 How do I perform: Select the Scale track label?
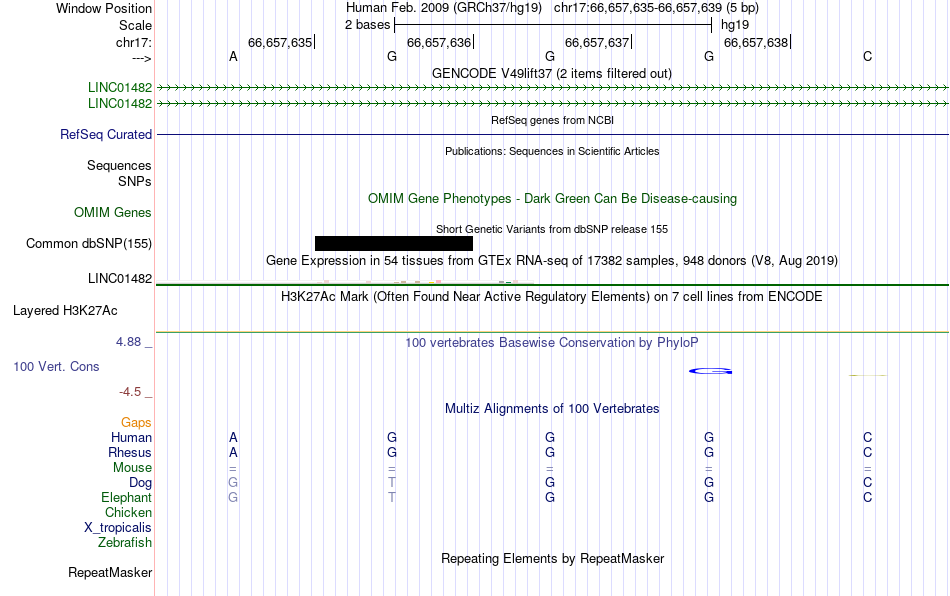click(x=135, y=25)
